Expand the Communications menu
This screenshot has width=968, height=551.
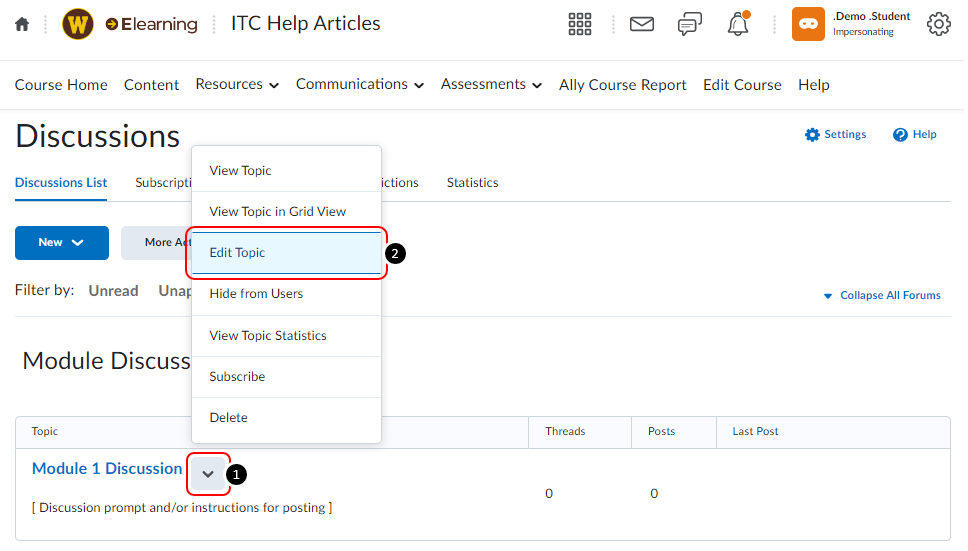click(x=361, y=85)
